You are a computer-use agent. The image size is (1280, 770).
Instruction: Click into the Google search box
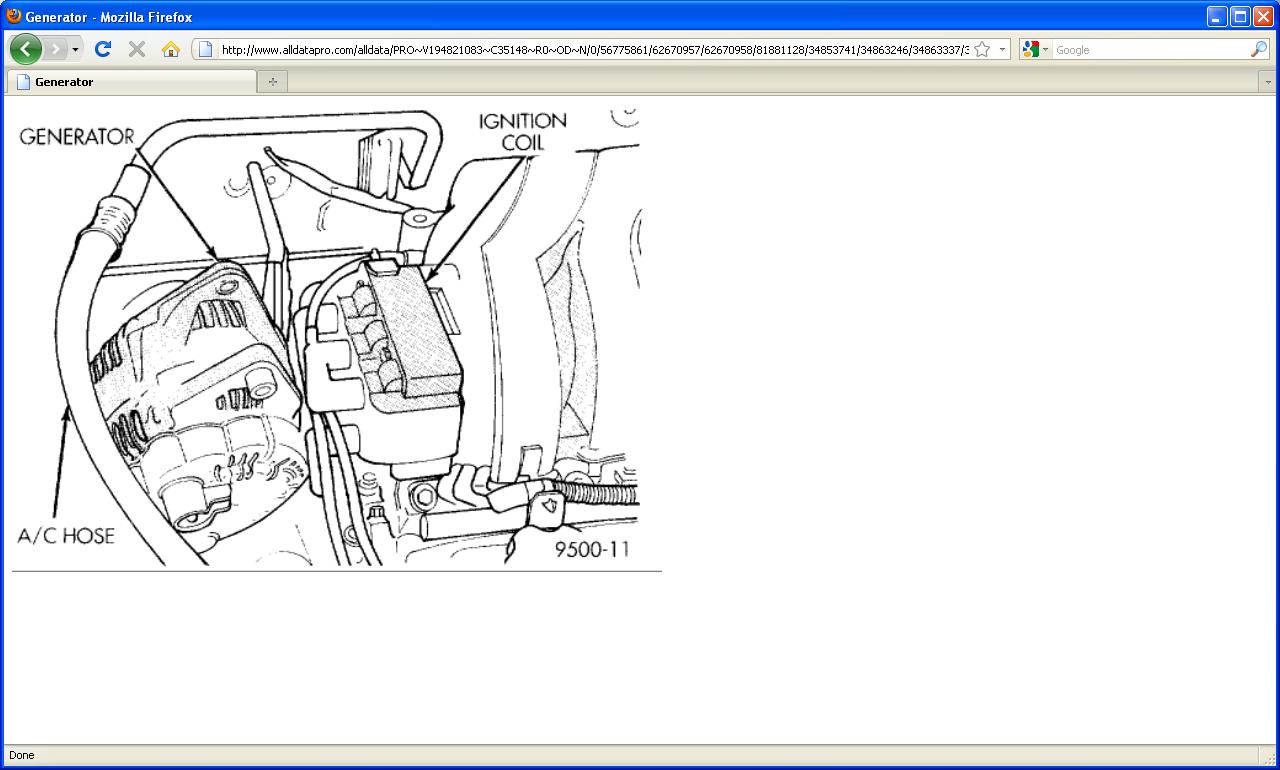point(1150,50)
